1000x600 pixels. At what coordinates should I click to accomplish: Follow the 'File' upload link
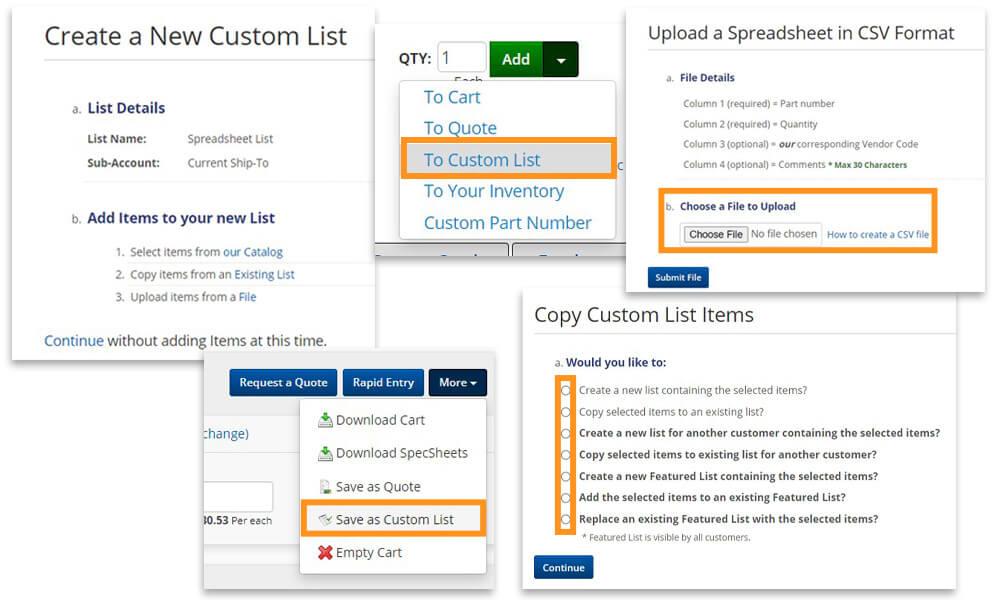click(247, 297)
